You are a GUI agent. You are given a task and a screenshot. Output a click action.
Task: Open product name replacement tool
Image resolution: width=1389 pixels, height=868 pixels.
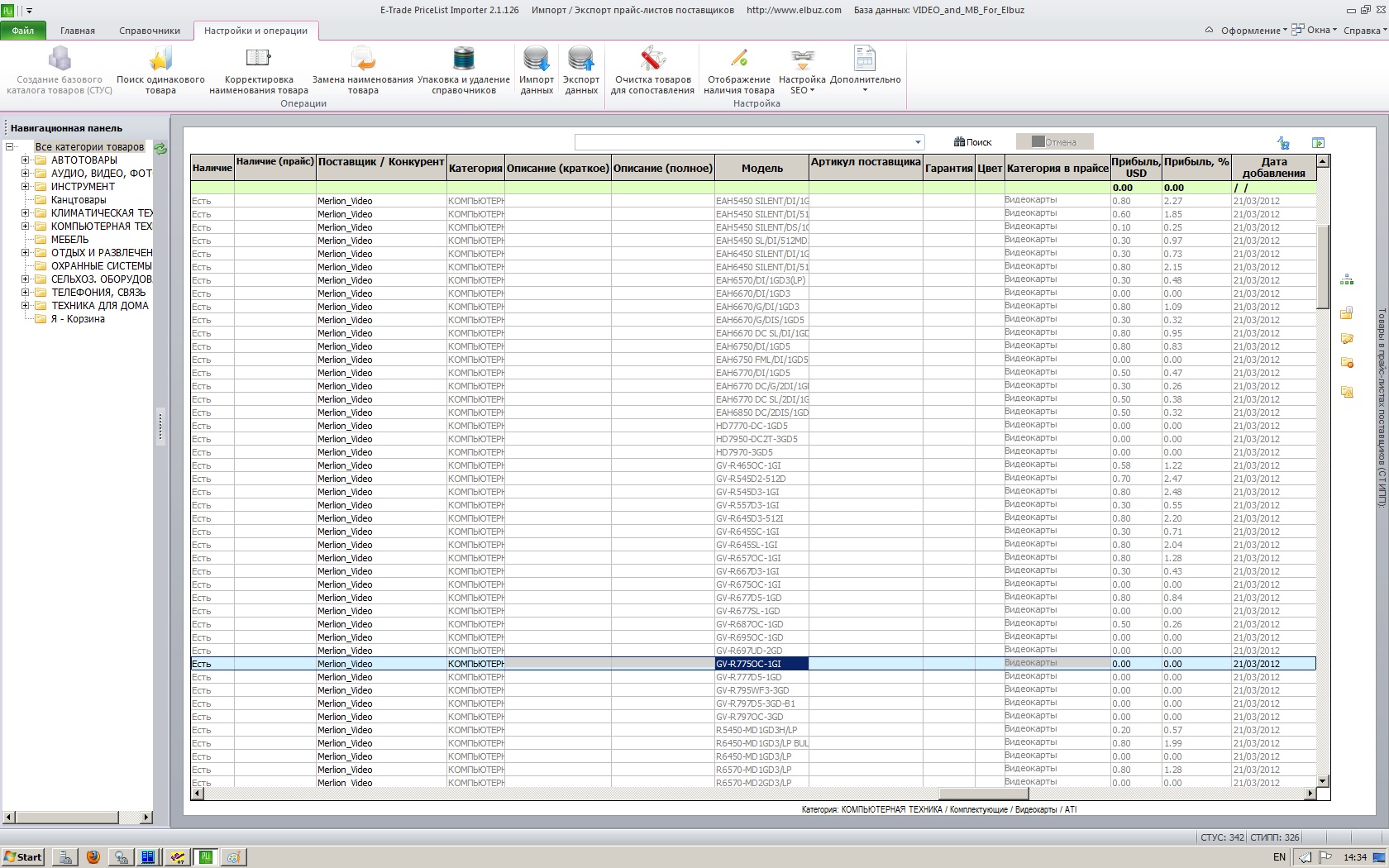[363, 70]
